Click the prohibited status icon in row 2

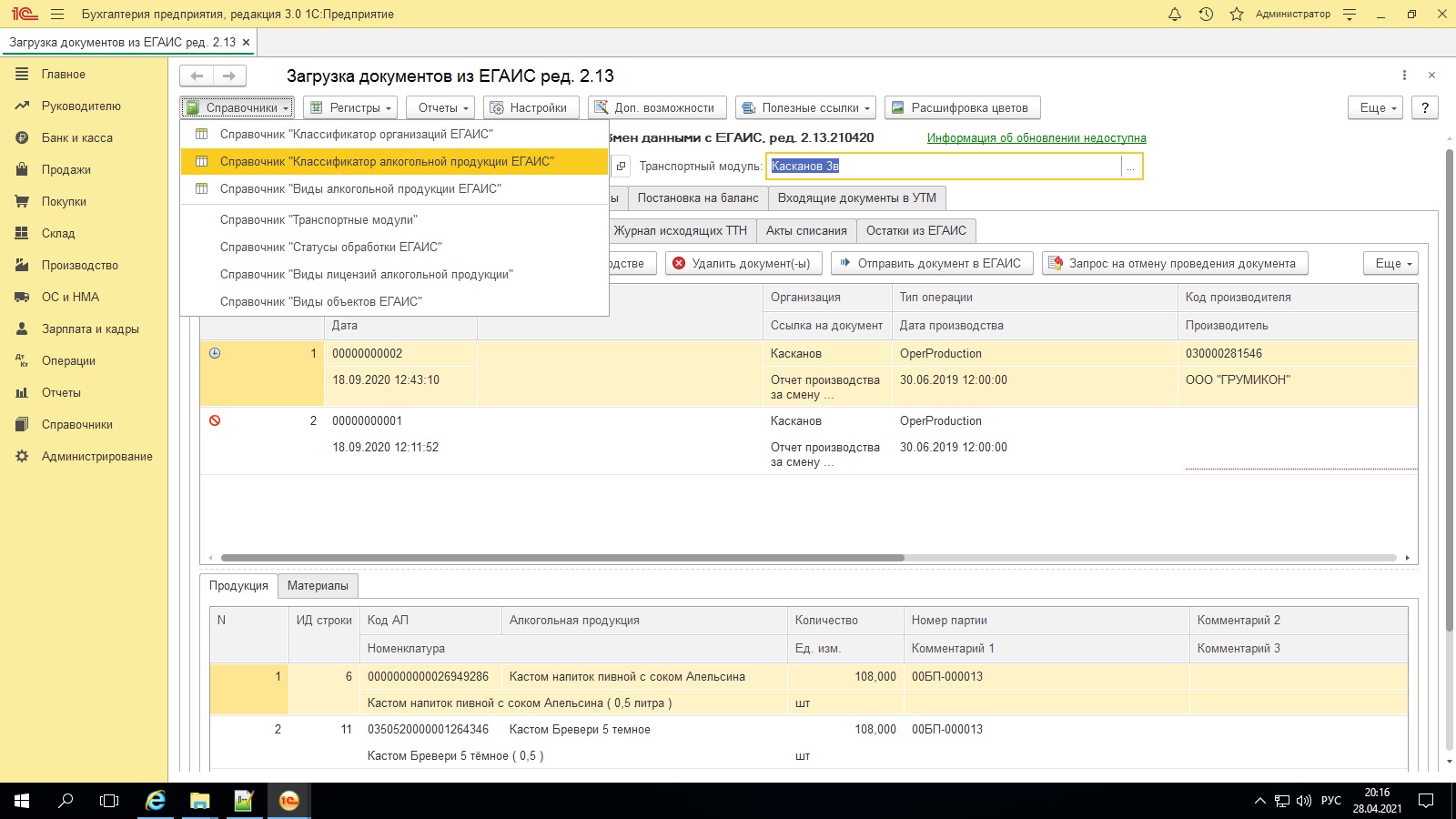[215, 420]
